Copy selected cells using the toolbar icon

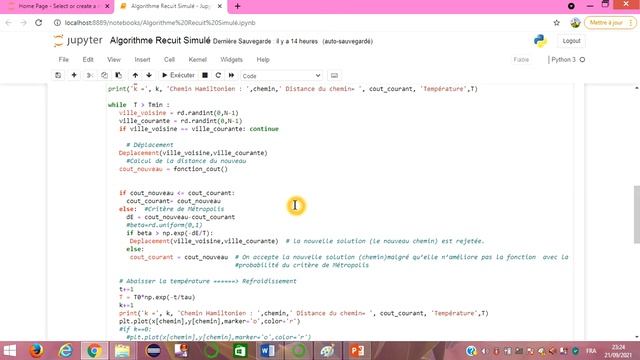point(104,76)
